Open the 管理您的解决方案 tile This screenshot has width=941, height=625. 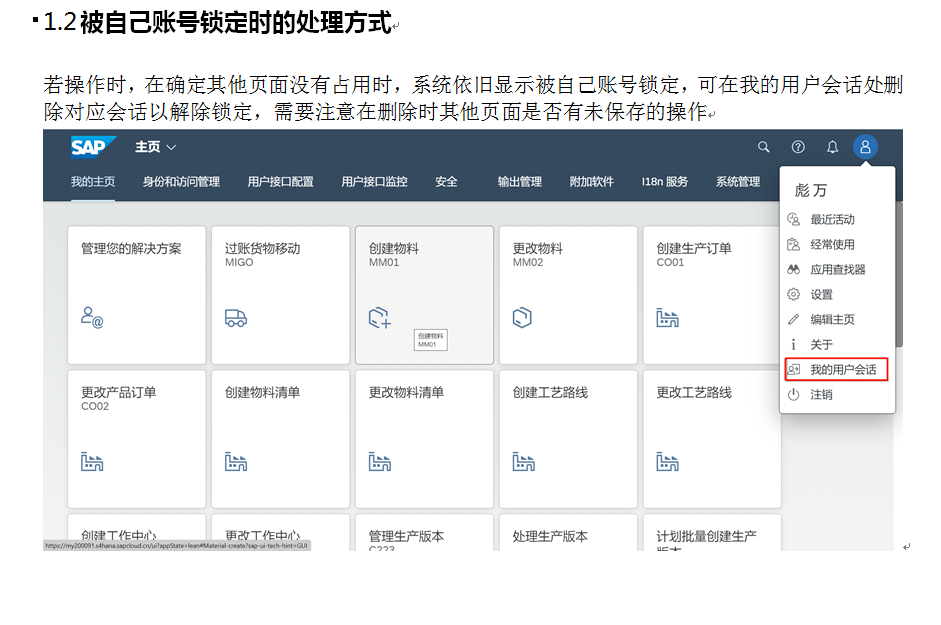137,294
